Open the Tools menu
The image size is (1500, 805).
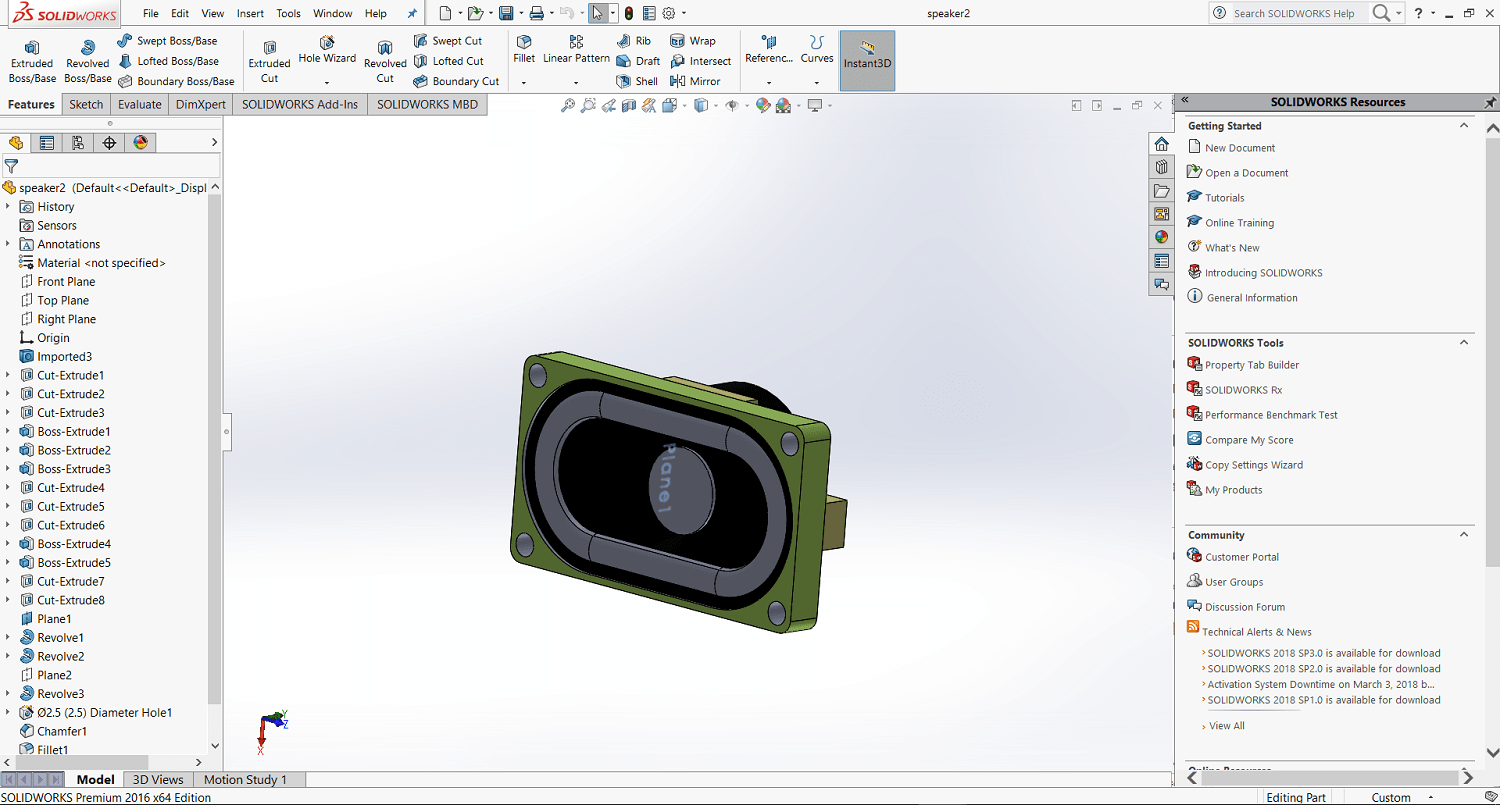pyautogui.click(x=288, y=13)
